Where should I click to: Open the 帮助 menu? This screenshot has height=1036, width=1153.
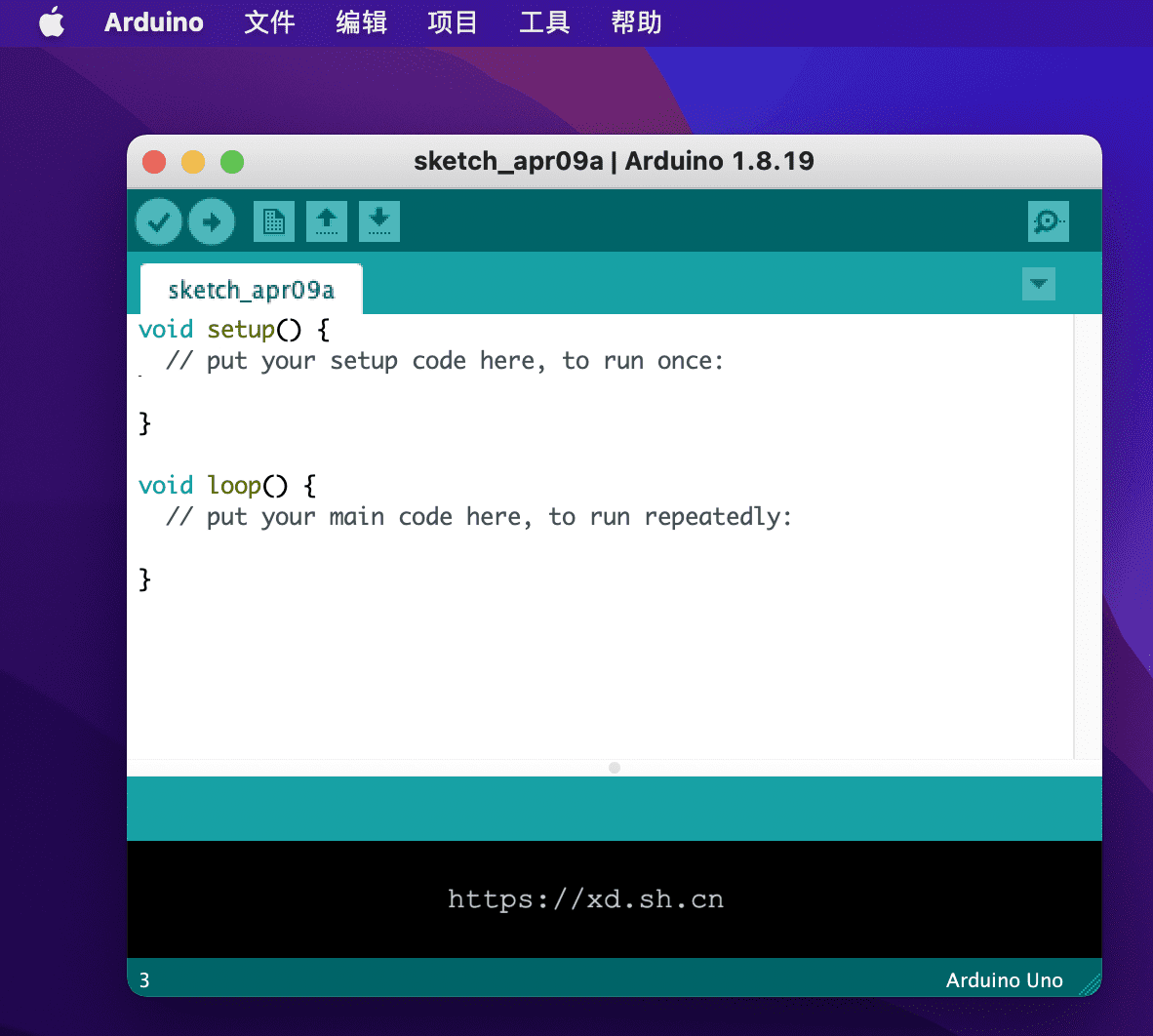636,22
